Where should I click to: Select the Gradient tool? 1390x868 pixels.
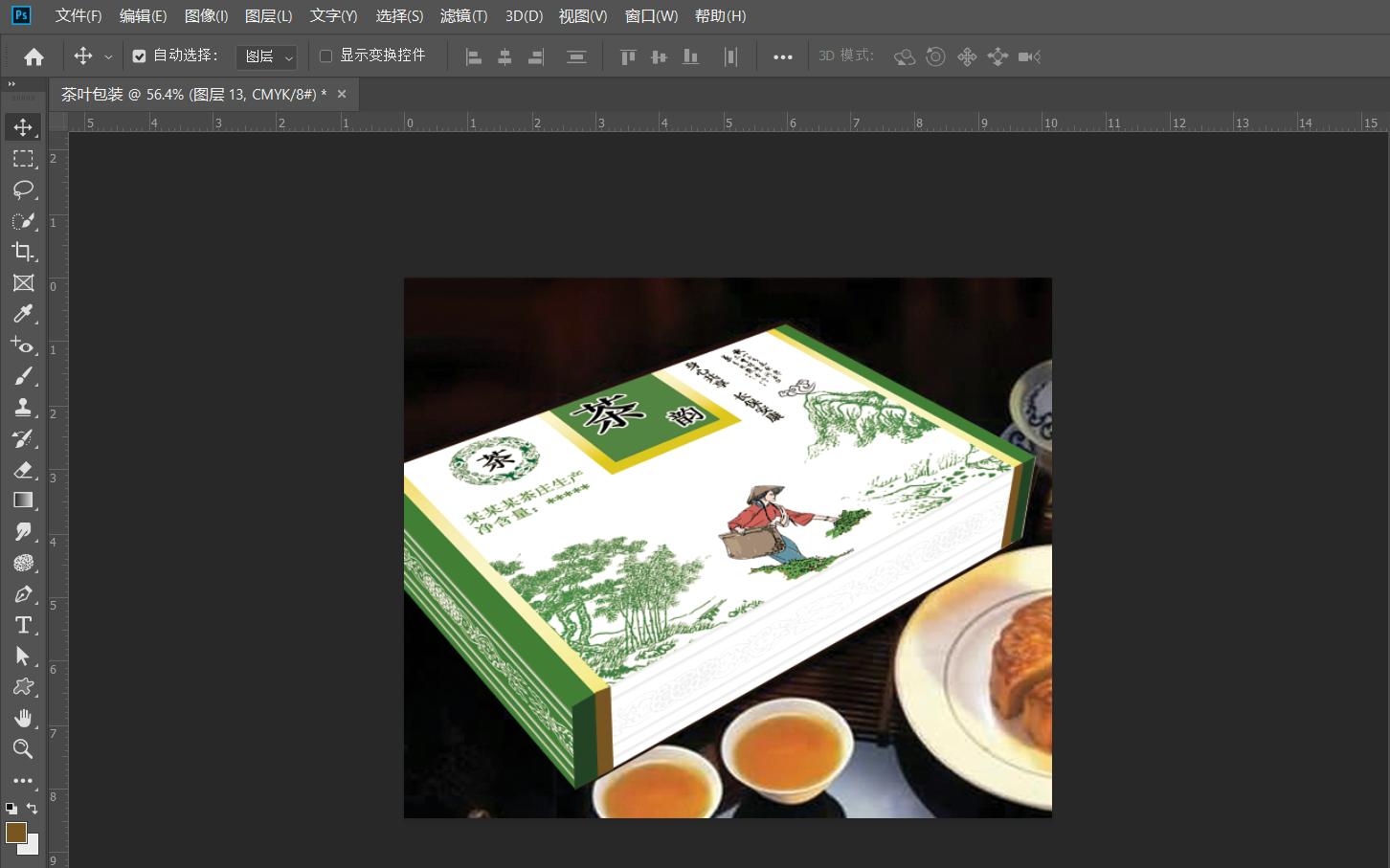pos(24,499)
